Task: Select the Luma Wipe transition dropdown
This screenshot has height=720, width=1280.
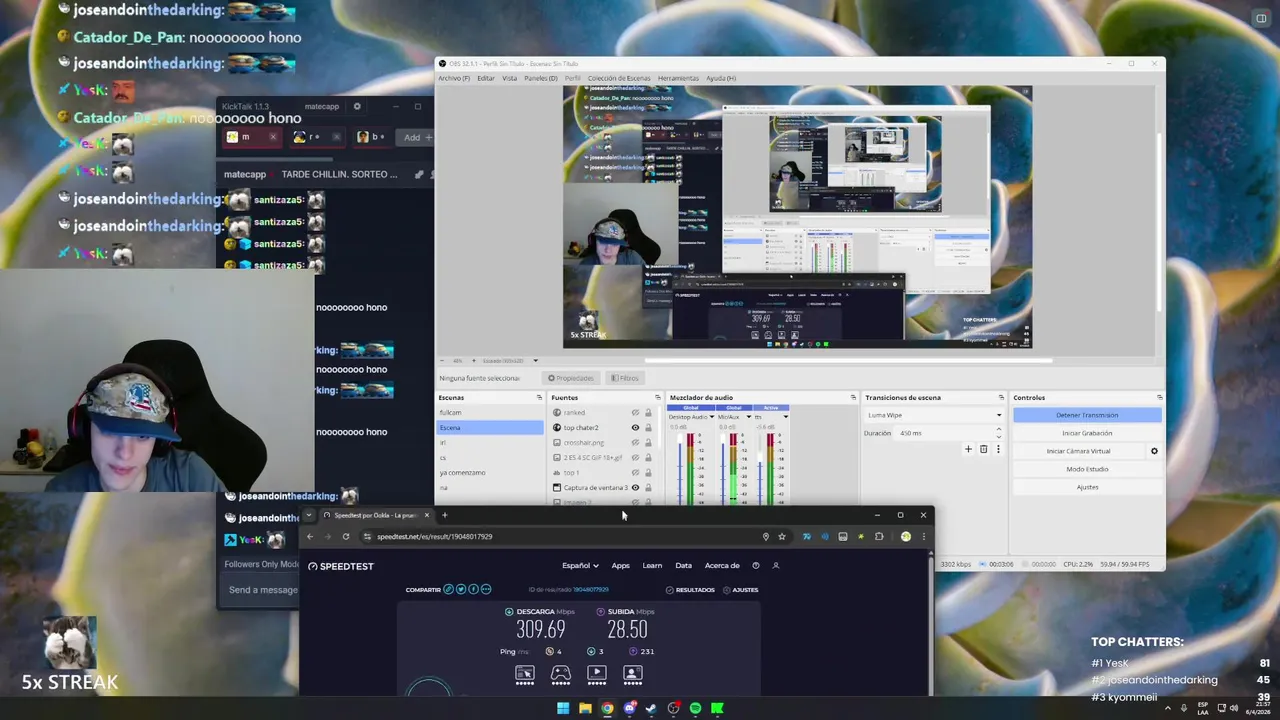Action: [934, 415]
